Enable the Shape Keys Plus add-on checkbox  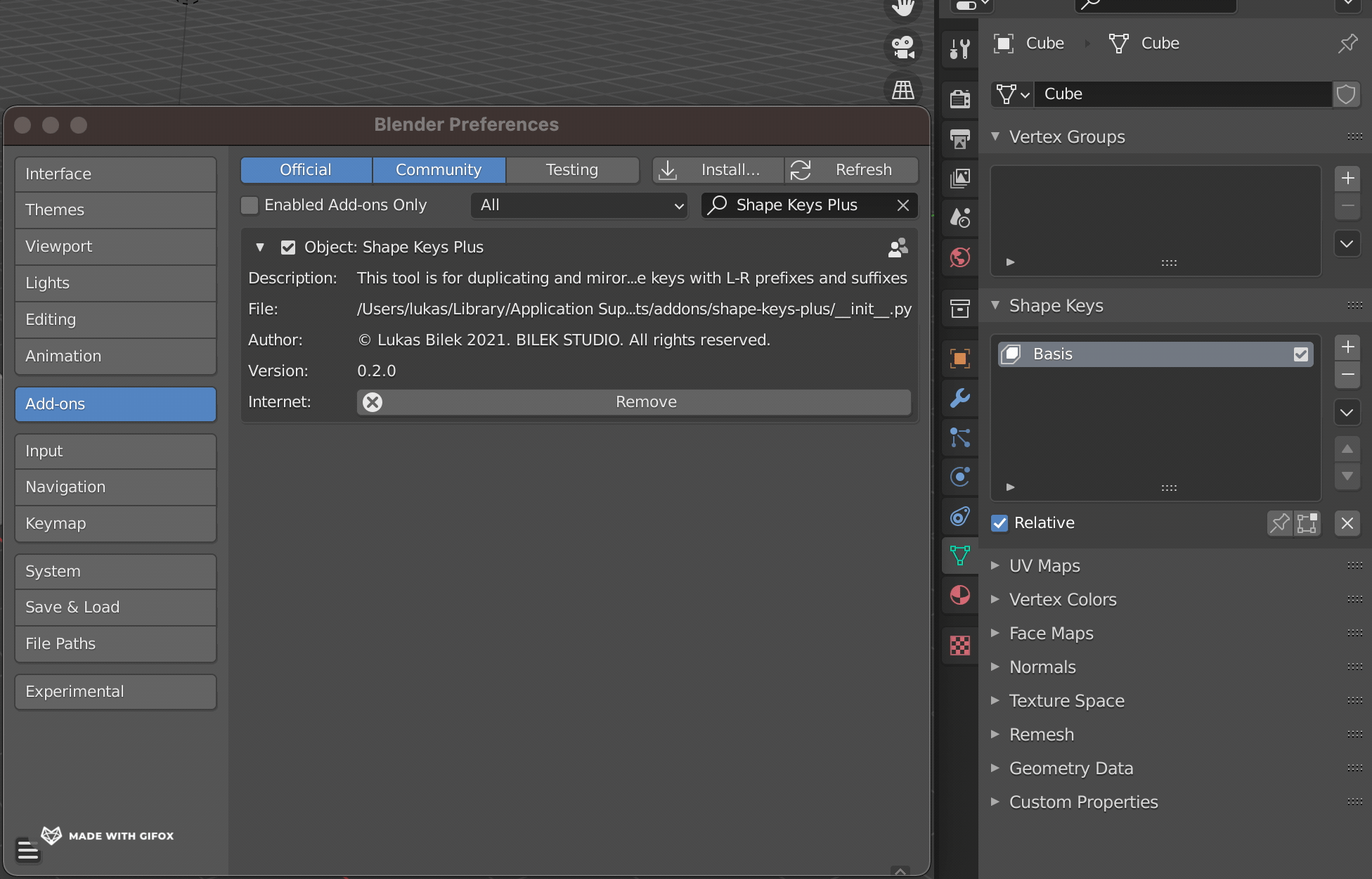(x=288, y=247)
